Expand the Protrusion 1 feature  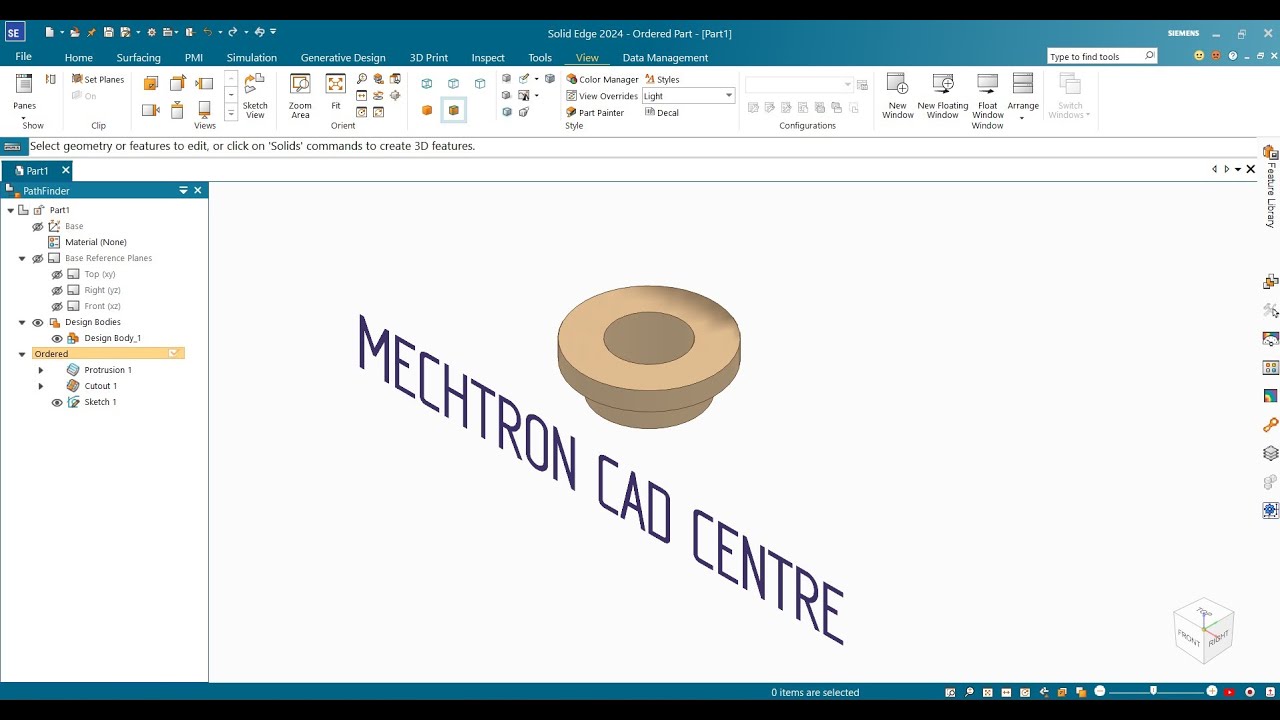[x=41, y=370]
